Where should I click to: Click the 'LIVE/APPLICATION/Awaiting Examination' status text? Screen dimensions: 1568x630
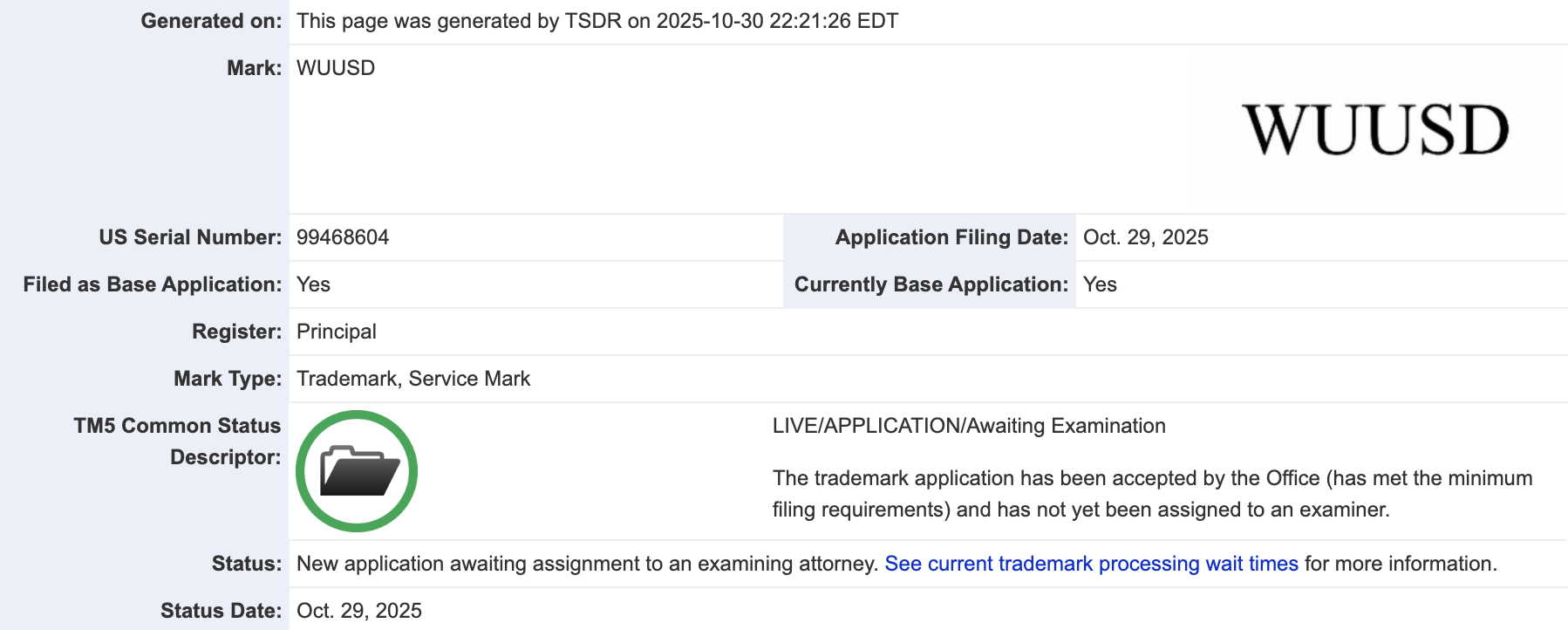tap(969, 426)
